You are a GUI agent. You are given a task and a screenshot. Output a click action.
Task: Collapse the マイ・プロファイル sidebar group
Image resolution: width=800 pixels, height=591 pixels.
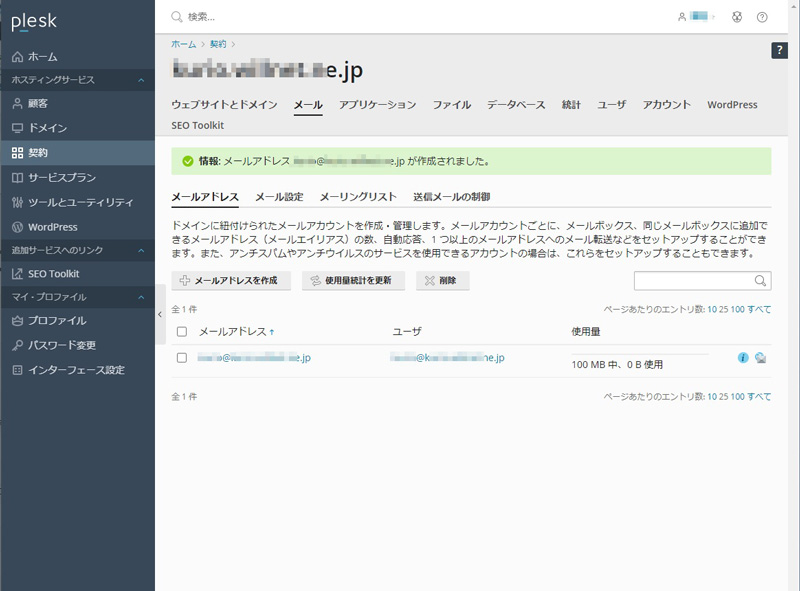[141, 297]
